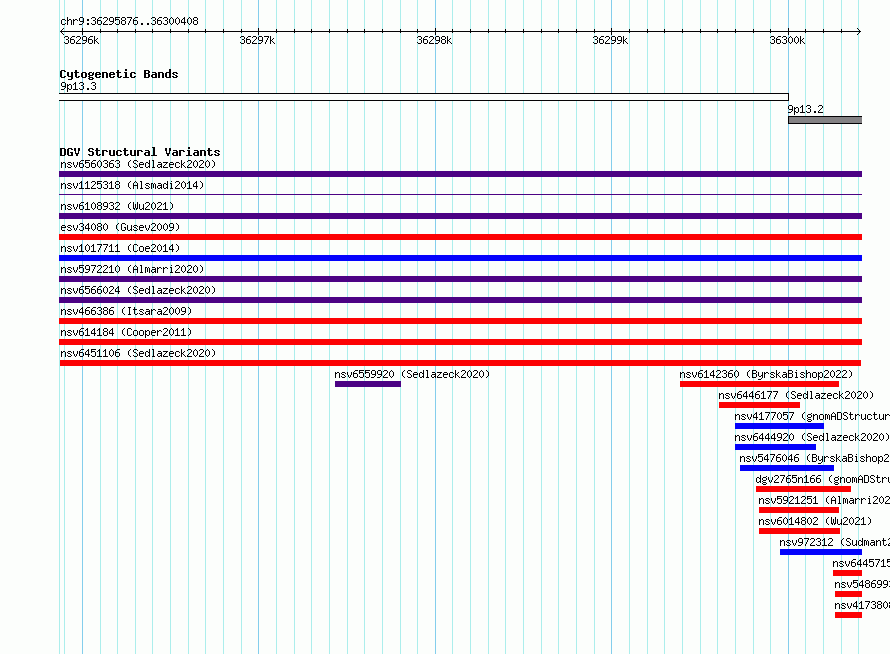
Task: Select the nsv4177057 gnomAD label
Action: pyautogui.click(x=812, y=416)
